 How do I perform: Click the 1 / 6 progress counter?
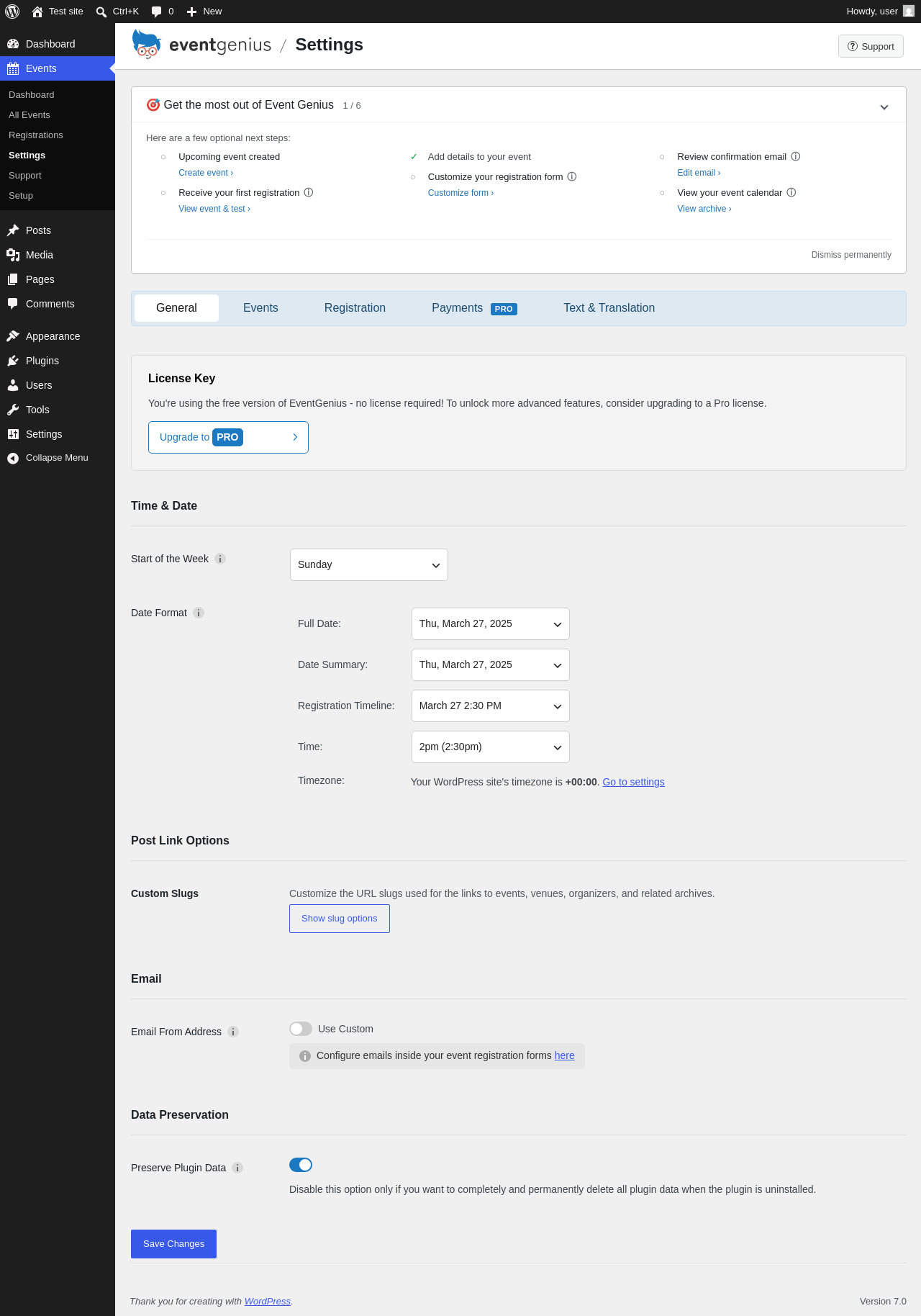click(352, 106)
